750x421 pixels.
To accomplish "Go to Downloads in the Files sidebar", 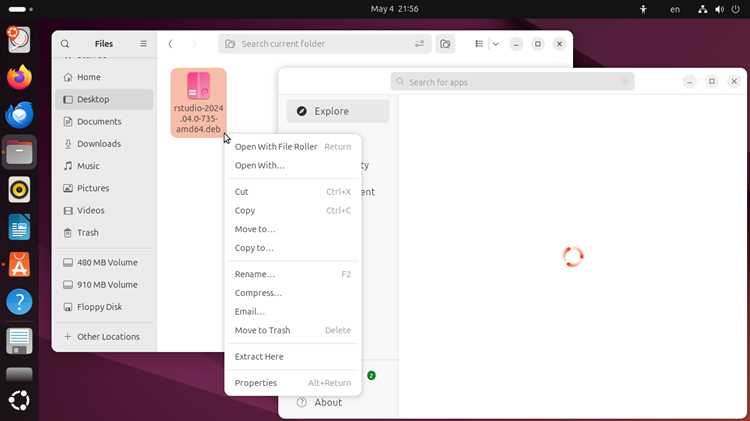I will click(104, 144).
